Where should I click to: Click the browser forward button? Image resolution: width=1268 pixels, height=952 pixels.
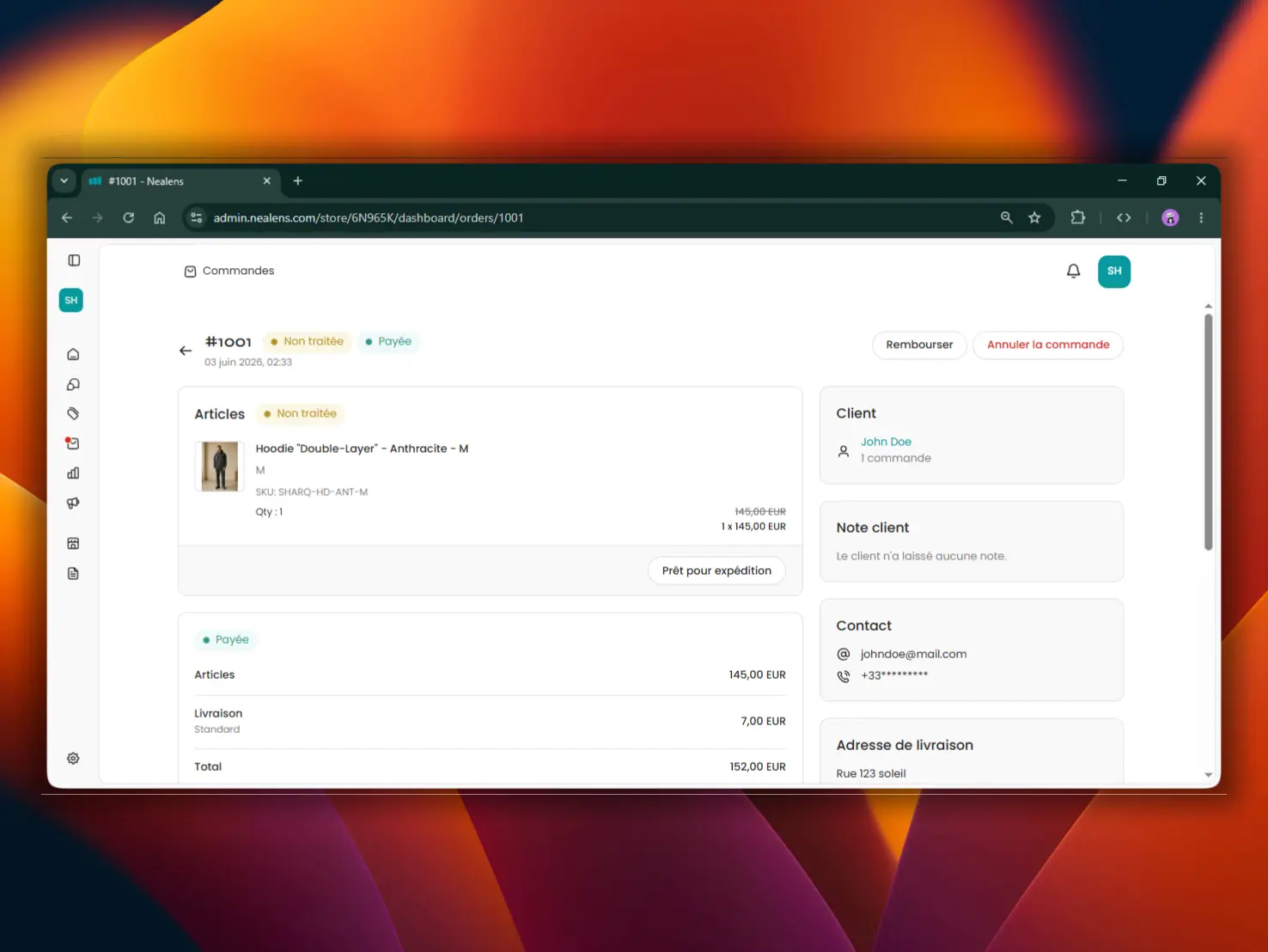click(x=98, y=218)
